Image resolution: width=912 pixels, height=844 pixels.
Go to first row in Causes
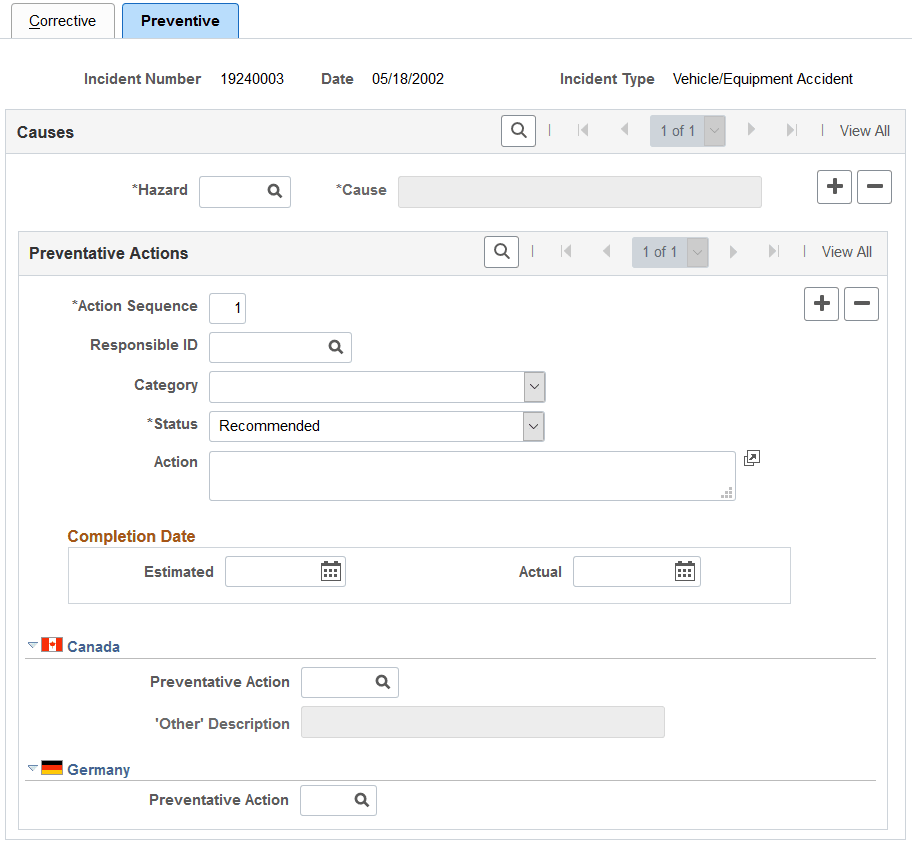pyautogui.click(x=583, y=130)
